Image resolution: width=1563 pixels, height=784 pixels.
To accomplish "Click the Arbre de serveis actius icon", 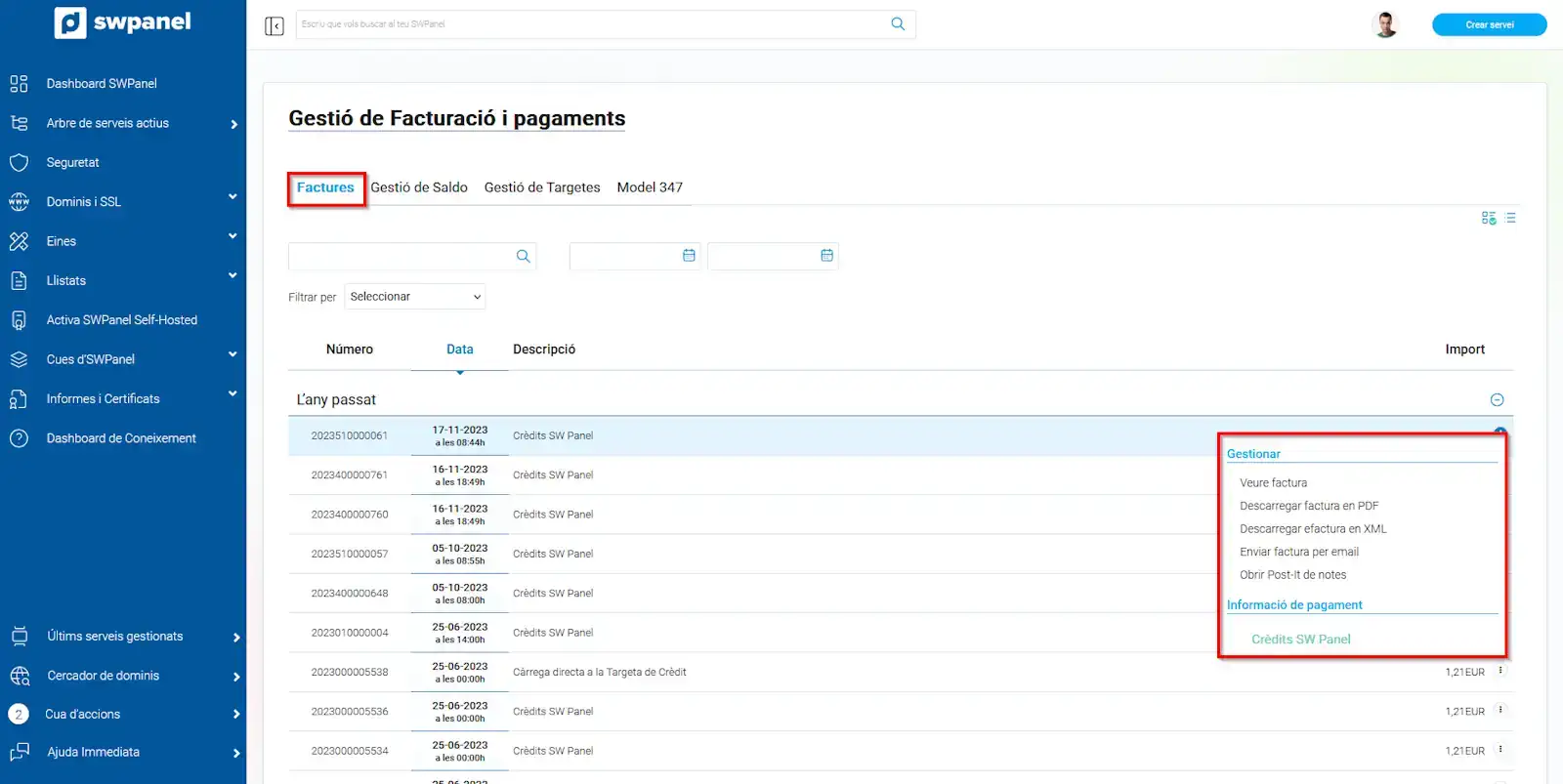I will (19, 123).
